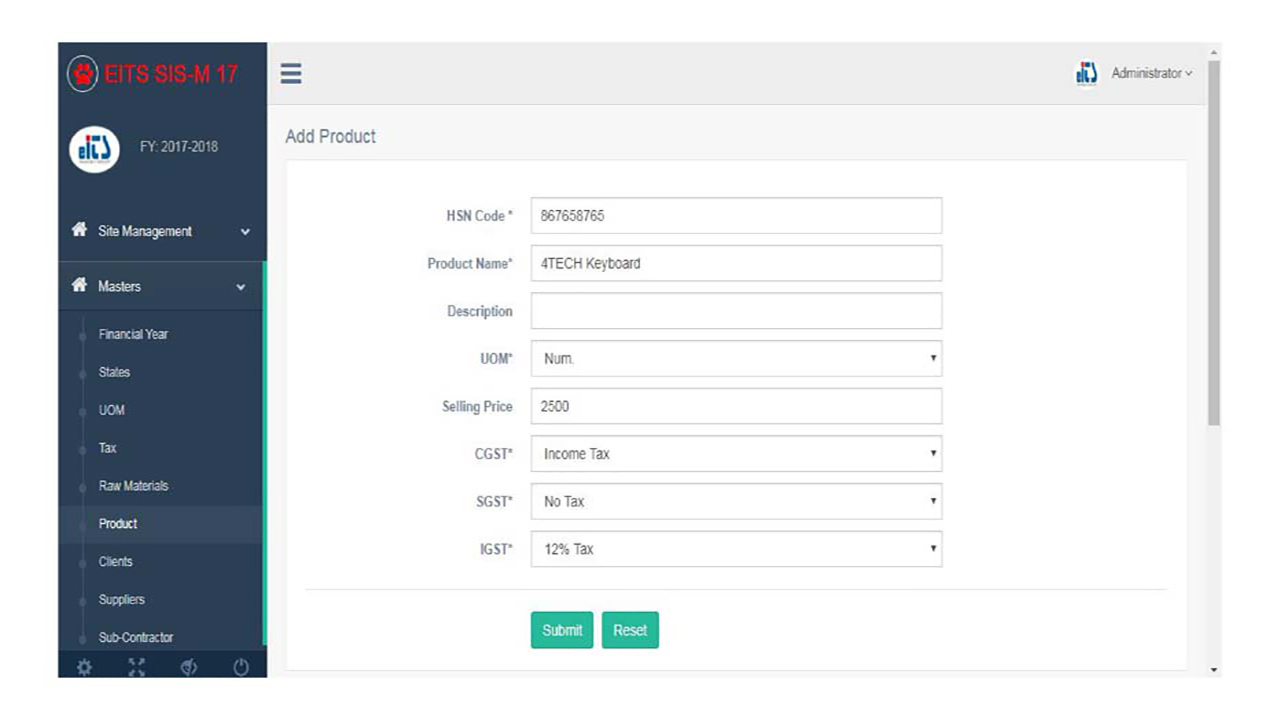This screenshot has width=1280, height=720.
Task: Open UOM in the sidebar menu
Action: tap(111, 410)
